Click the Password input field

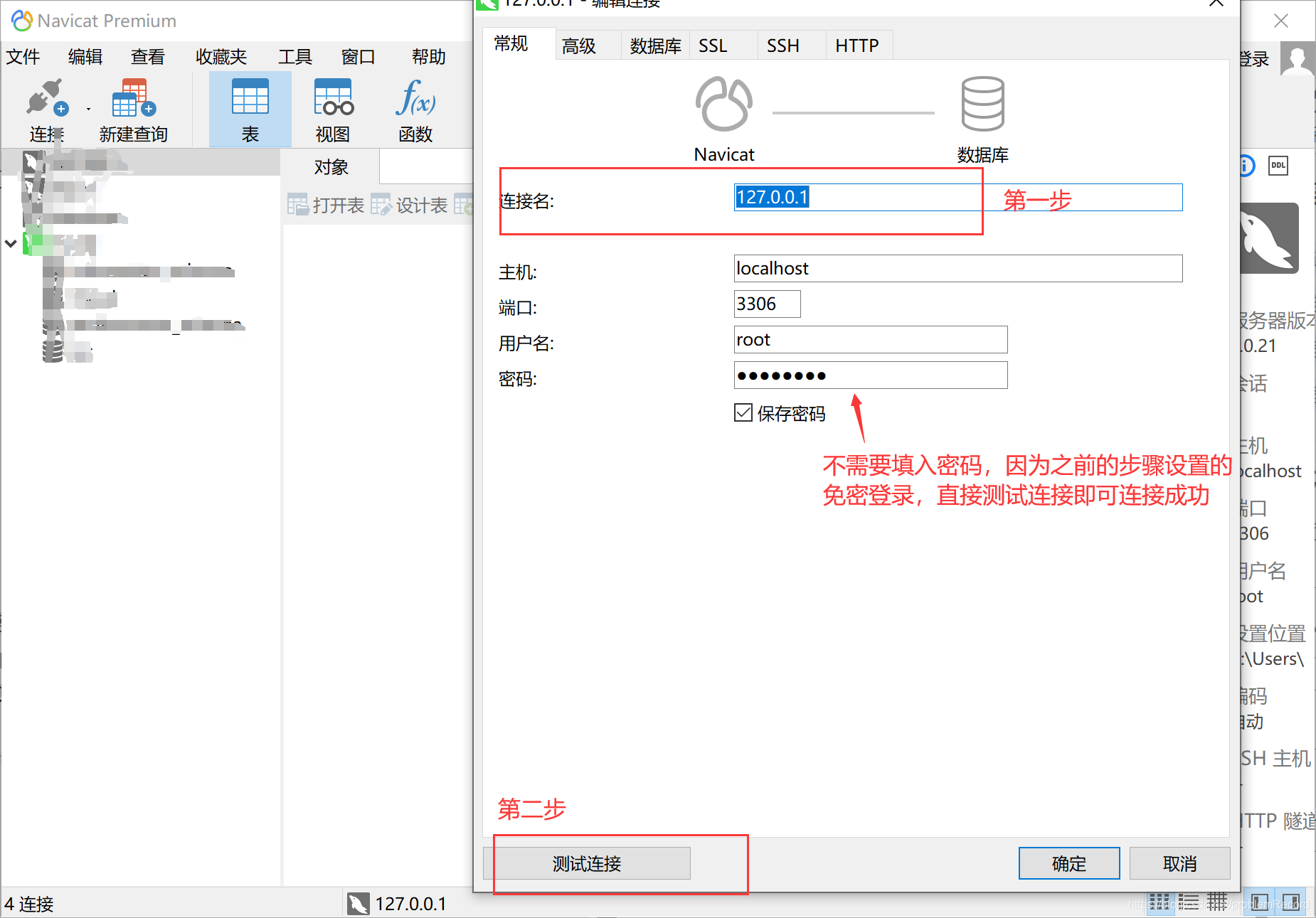(x=871, y=375)
